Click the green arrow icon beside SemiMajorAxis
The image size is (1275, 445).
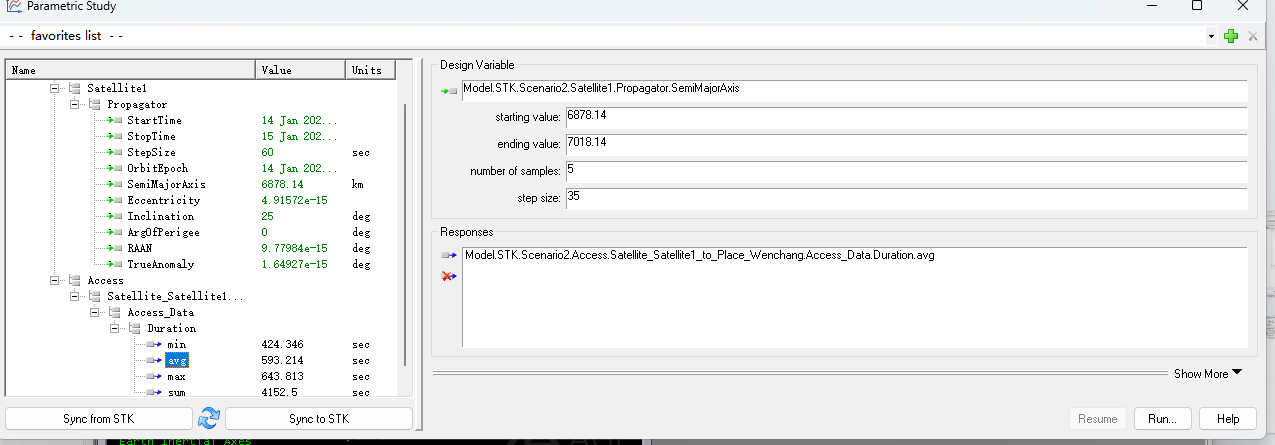coord(115,184)
